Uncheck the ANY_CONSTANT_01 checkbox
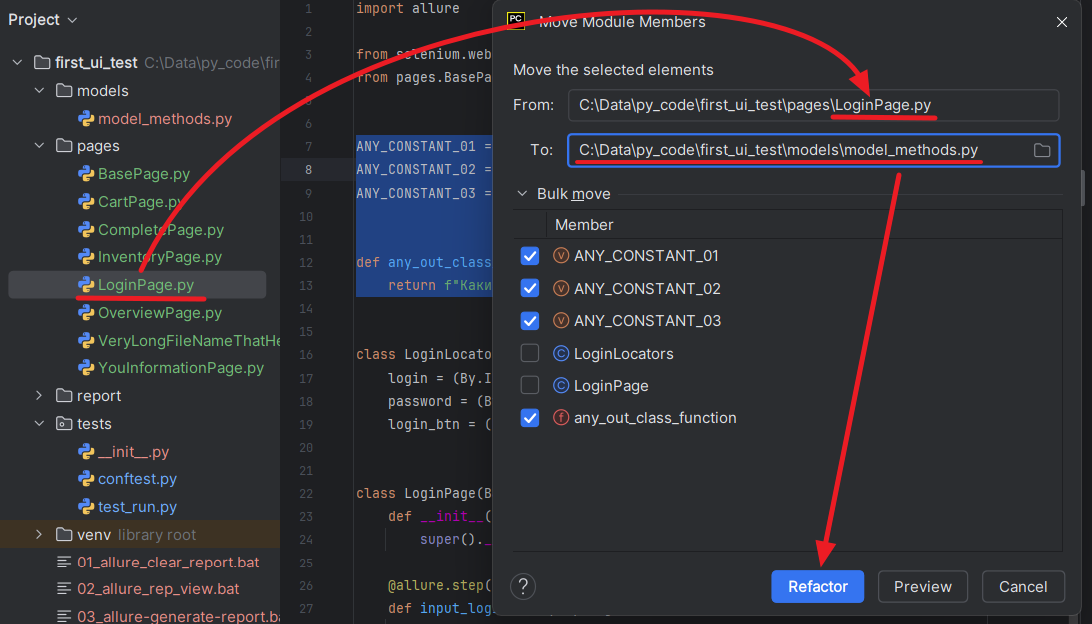1092x624 pixels. point(530,256)
